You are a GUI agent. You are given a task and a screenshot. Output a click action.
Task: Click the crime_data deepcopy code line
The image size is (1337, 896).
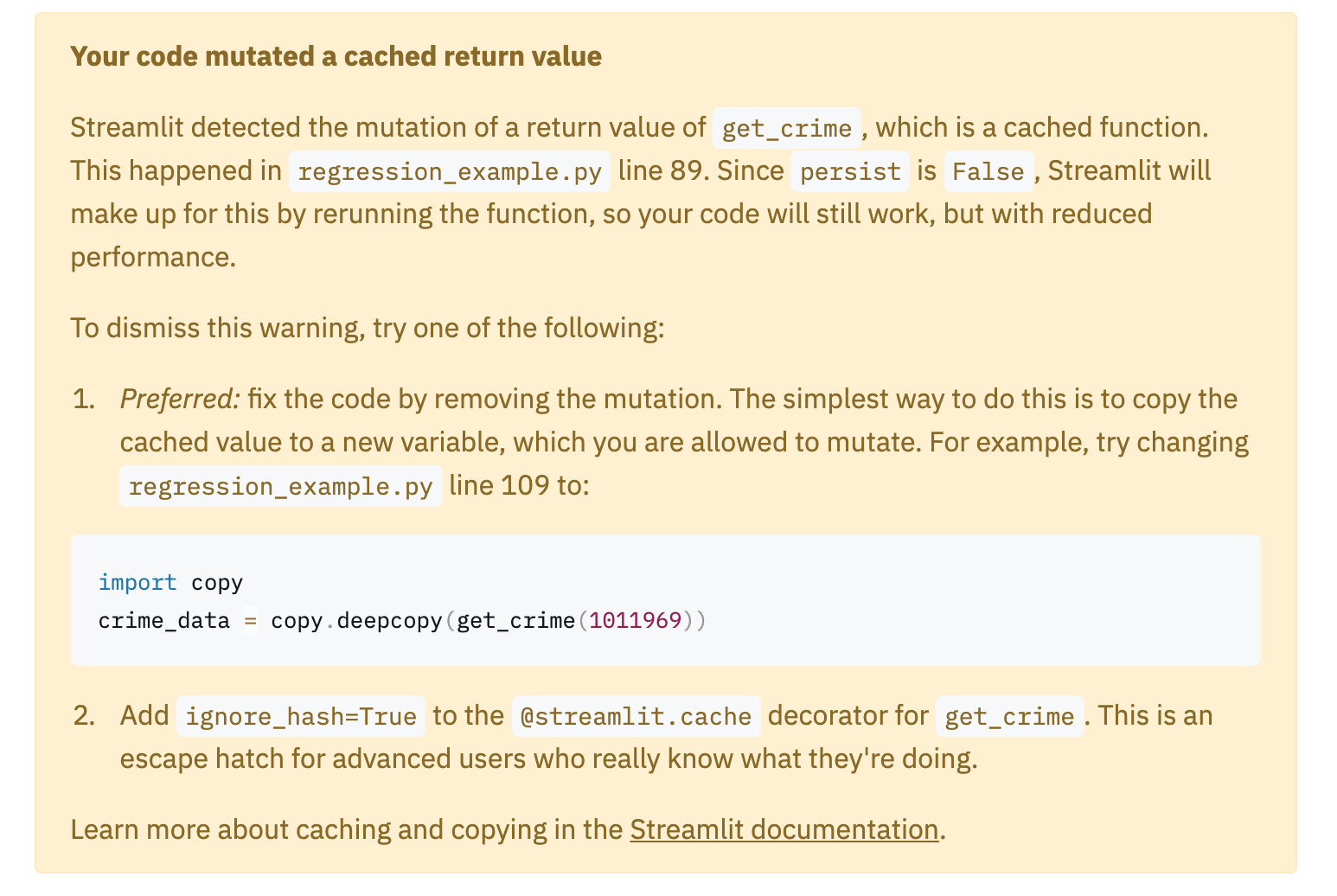(x=402, y=621)
